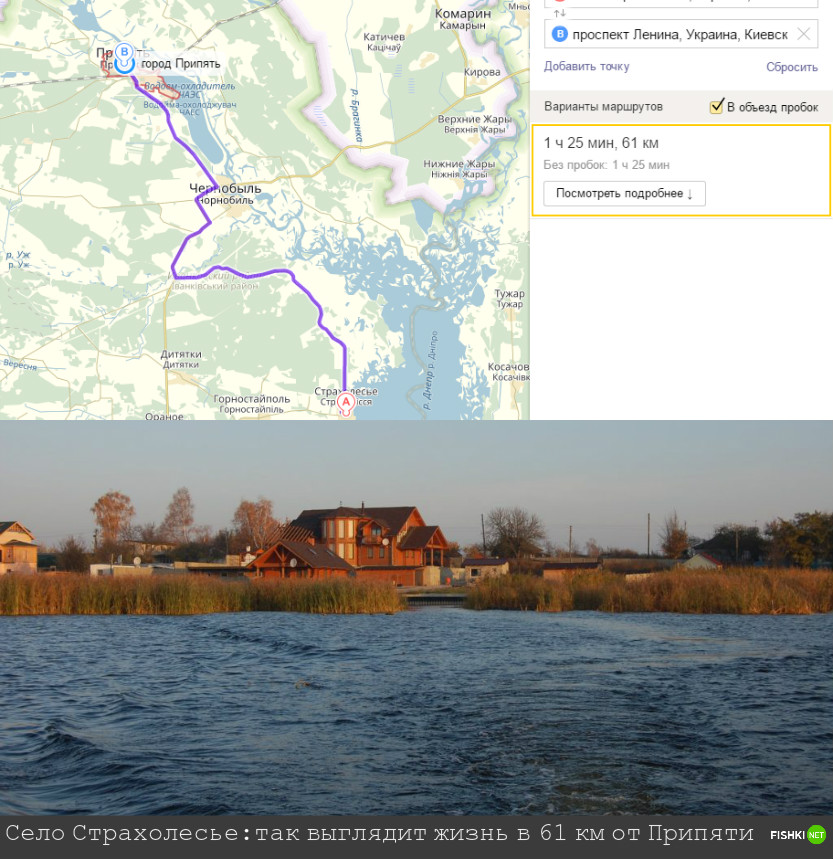Click the 'Горностайполь' label on map
Image resolution: width=833 pixels, height=859 pixels.
pos(251,398)
